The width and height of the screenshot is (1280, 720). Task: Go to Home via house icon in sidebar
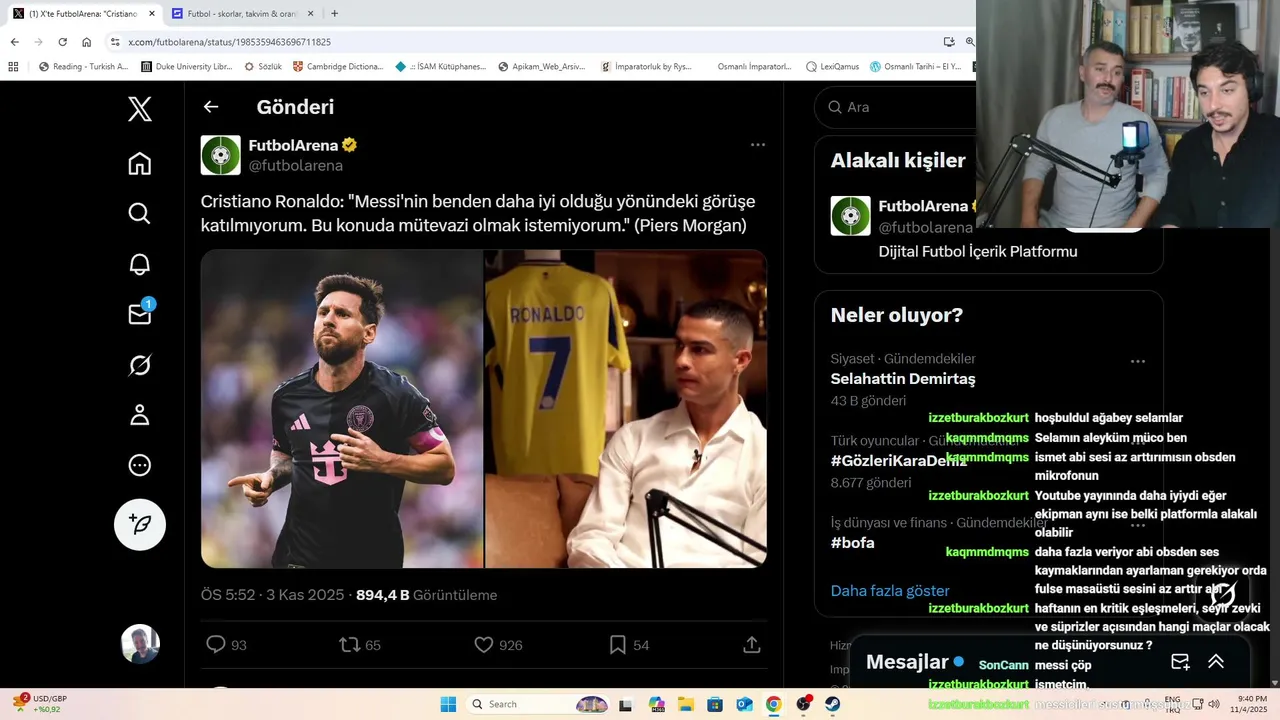pyautogui.click(x=140, y=163)
